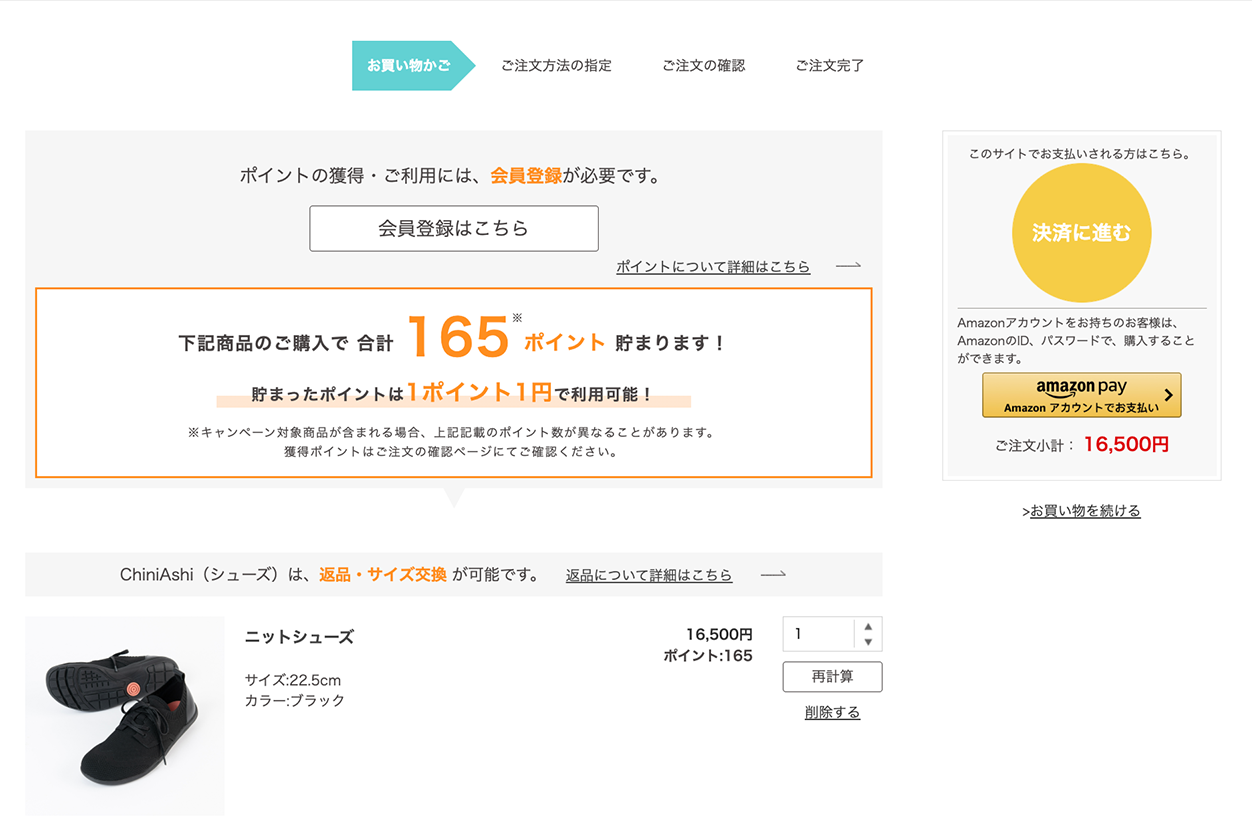
Task: Click the black knit shoes thumbnail
Action: [x=125, y=715]
